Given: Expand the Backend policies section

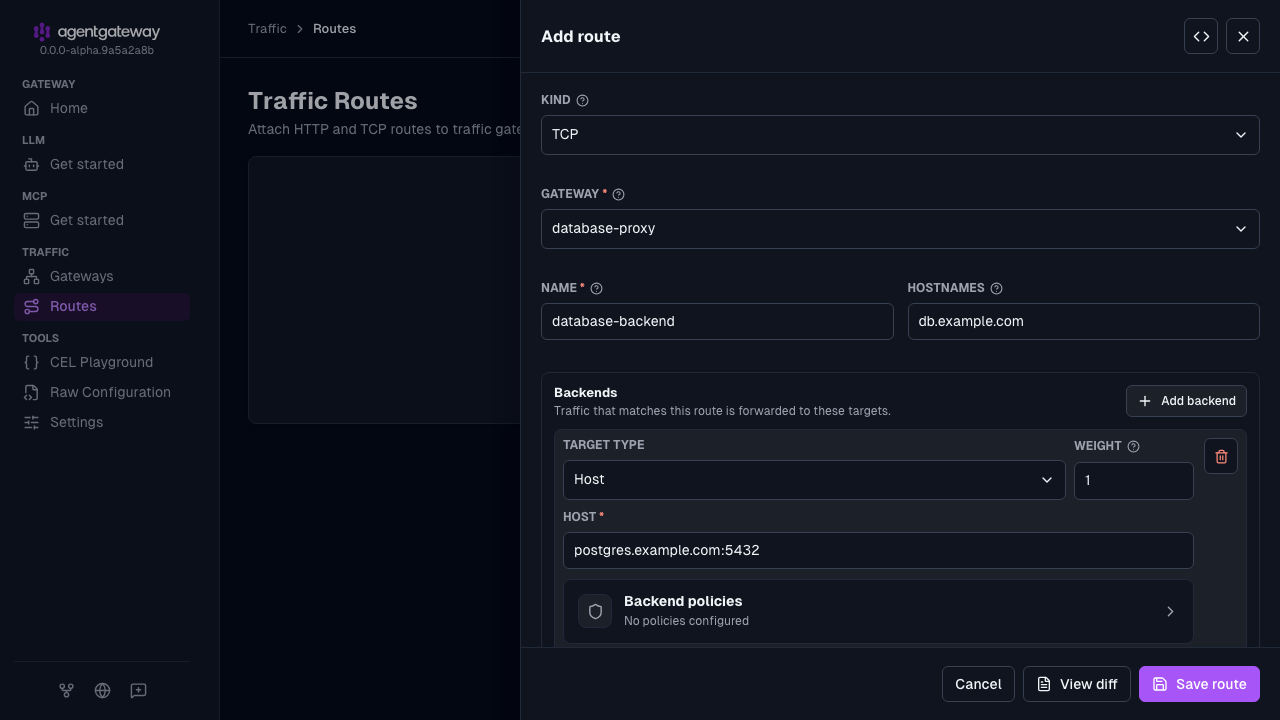Looking at the screenshot, I should (878, 611).
